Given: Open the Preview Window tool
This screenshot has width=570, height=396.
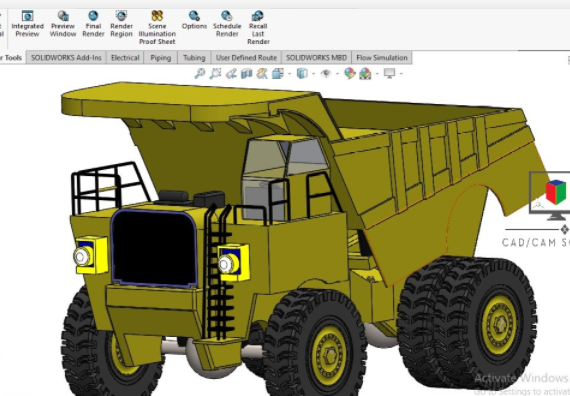Looking at the screenshot, I should click(x=63, y=24).
